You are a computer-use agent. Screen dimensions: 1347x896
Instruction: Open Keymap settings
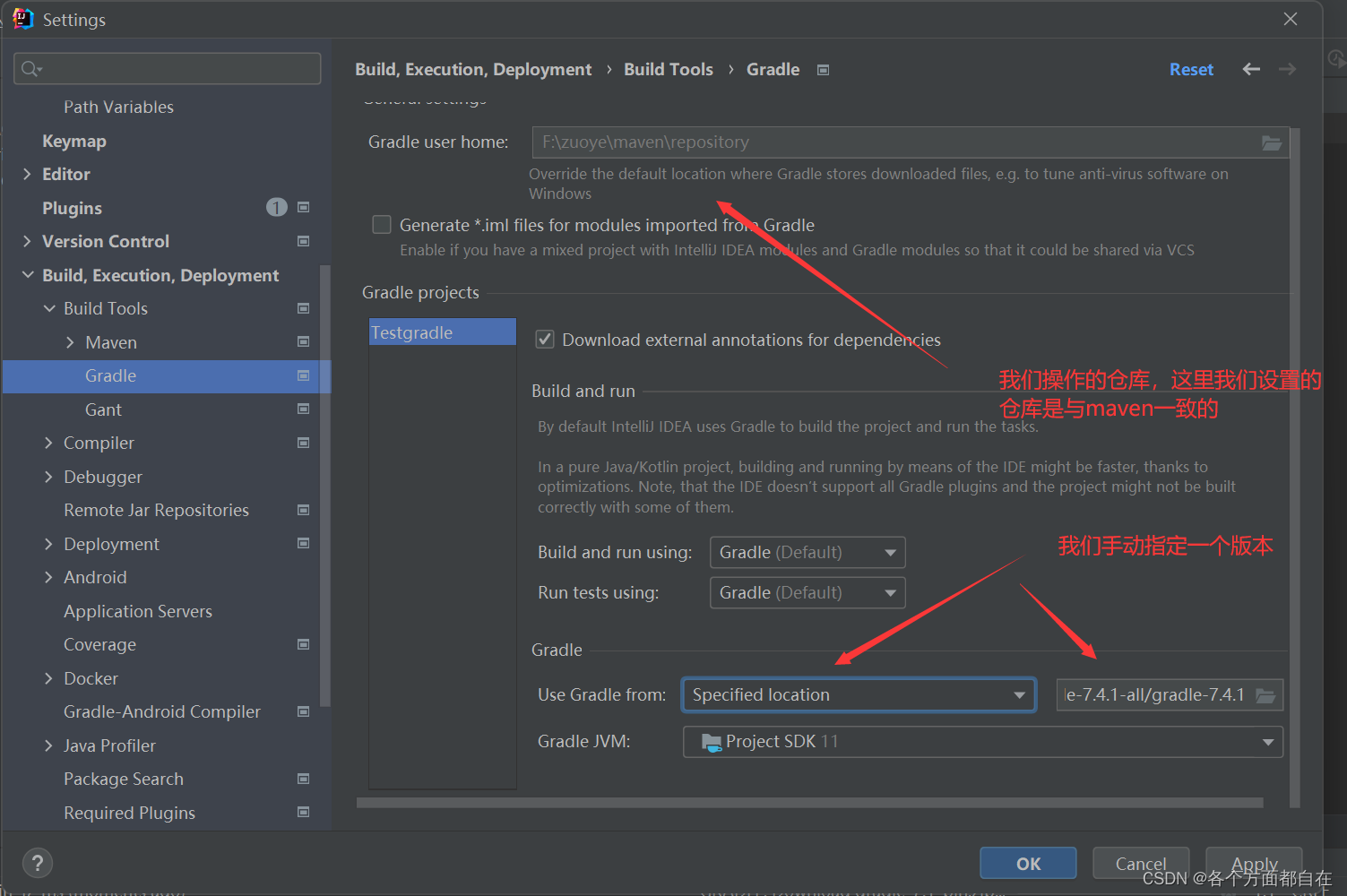(74, 141)
